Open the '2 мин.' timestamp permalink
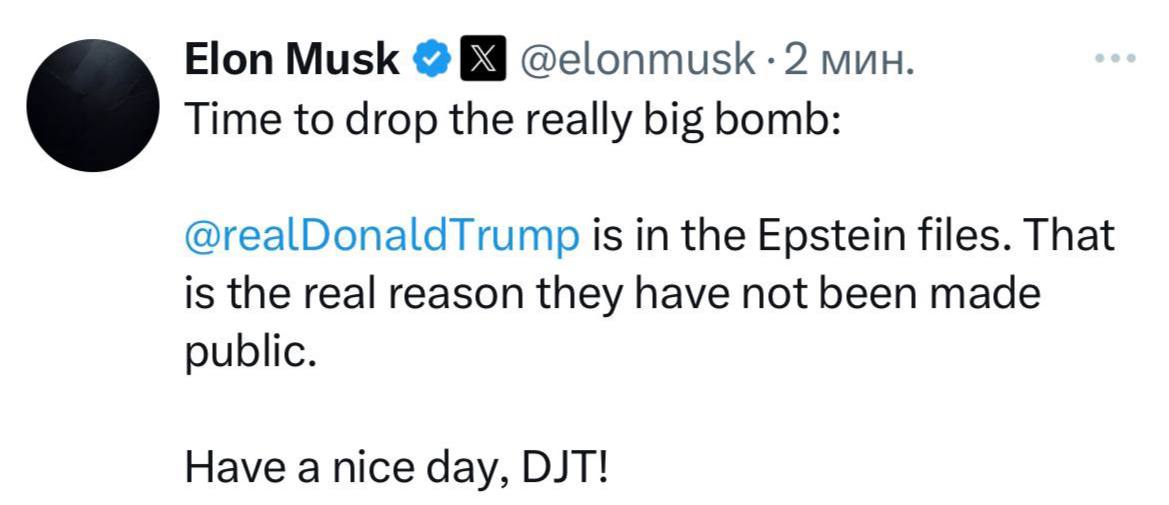This screenshot has width=1169, height=505. 848,60
